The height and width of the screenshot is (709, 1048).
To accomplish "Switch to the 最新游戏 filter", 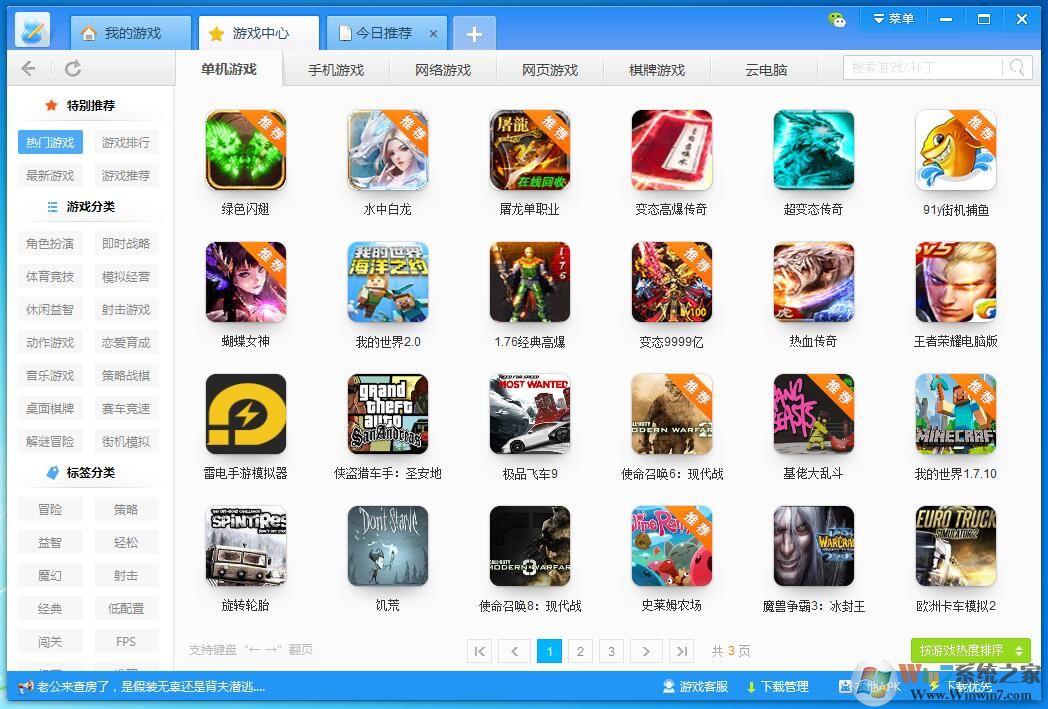I will [x=49, y=175].
